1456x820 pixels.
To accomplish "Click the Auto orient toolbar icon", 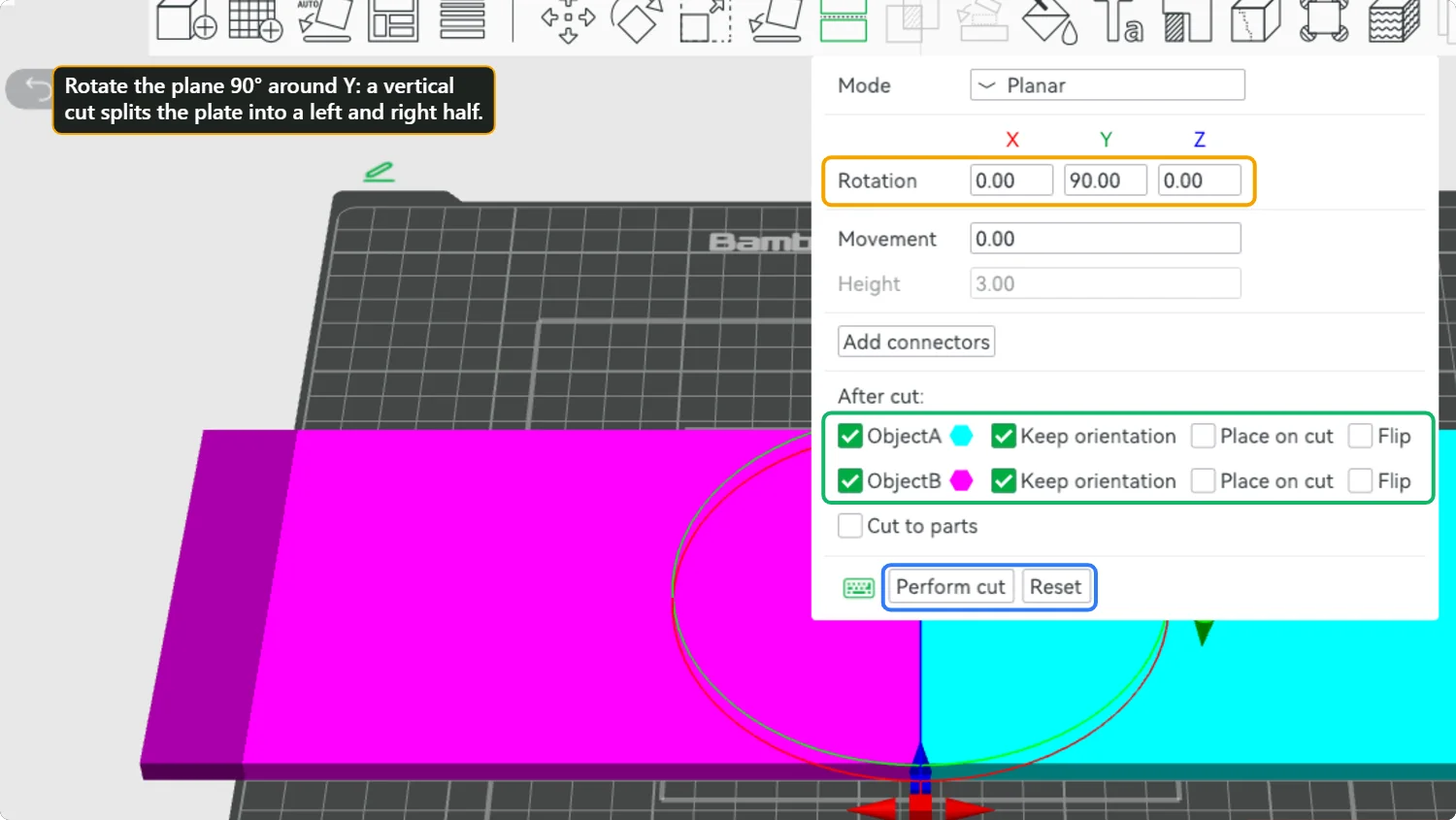I will tap(324, 19).
